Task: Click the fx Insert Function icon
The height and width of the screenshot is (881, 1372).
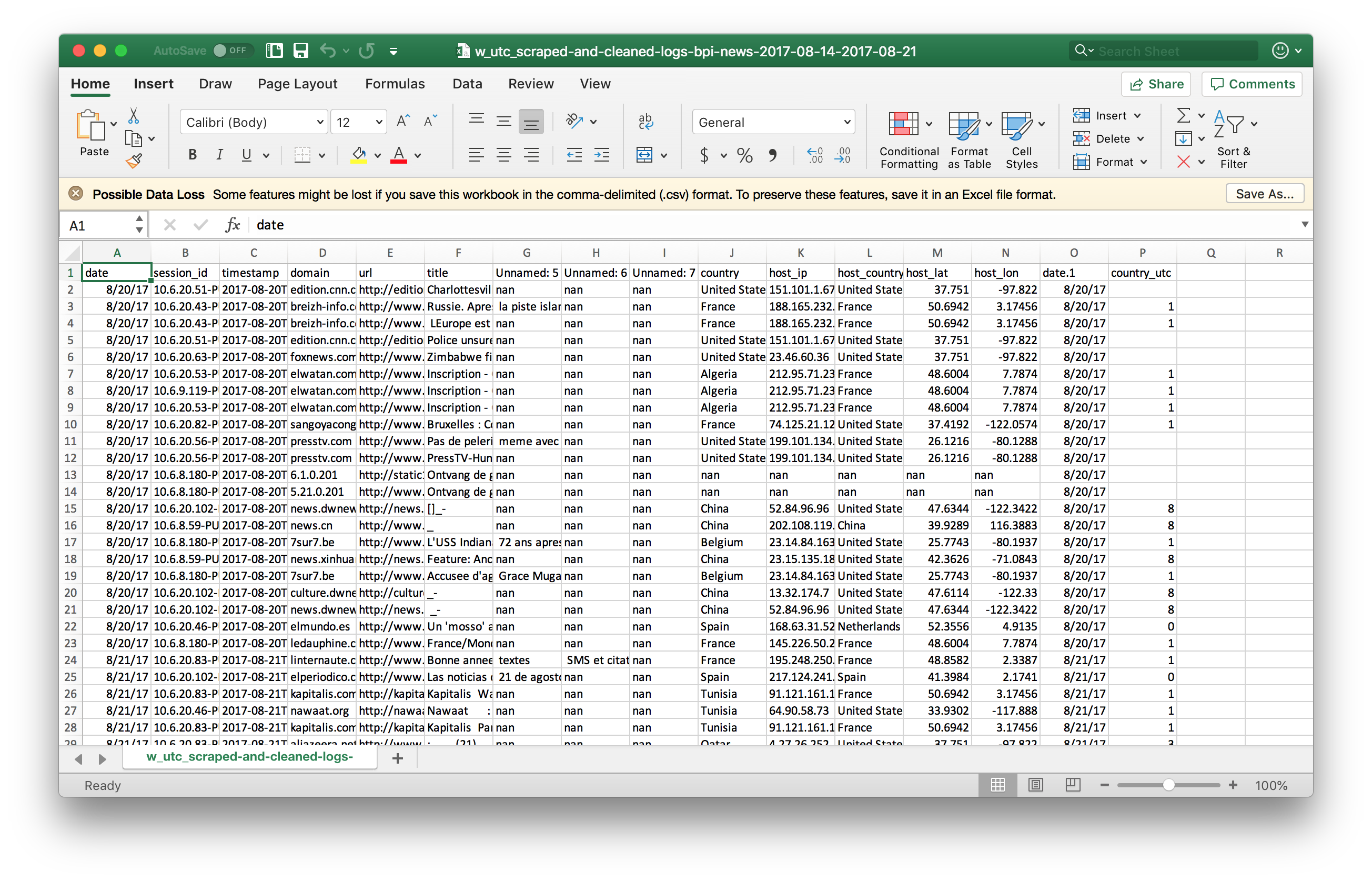Action: pos(232,225)
